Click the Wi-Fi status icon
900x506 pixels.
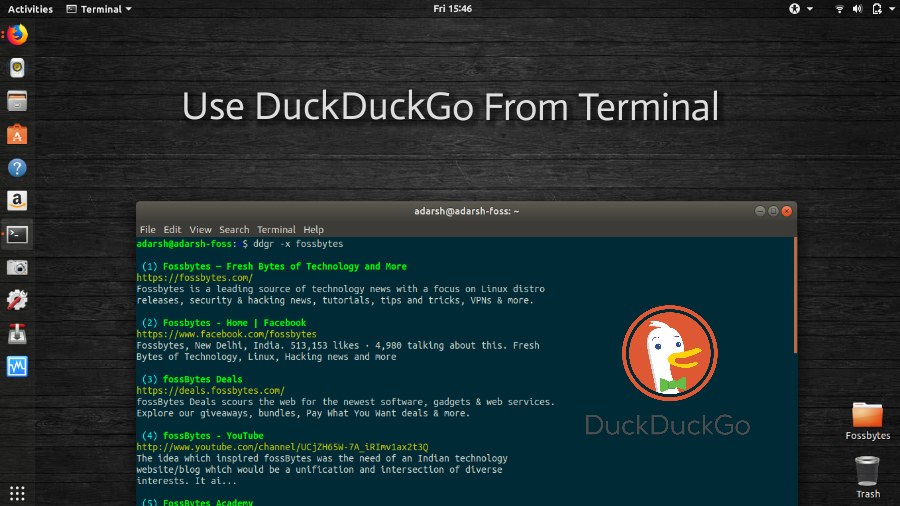coord(839,9)
